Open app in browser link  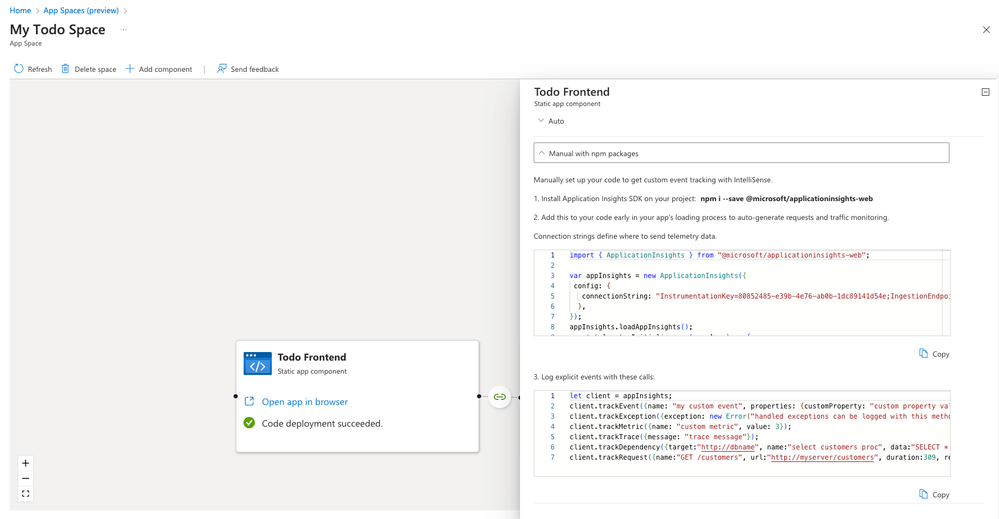(x=304, y=402)
